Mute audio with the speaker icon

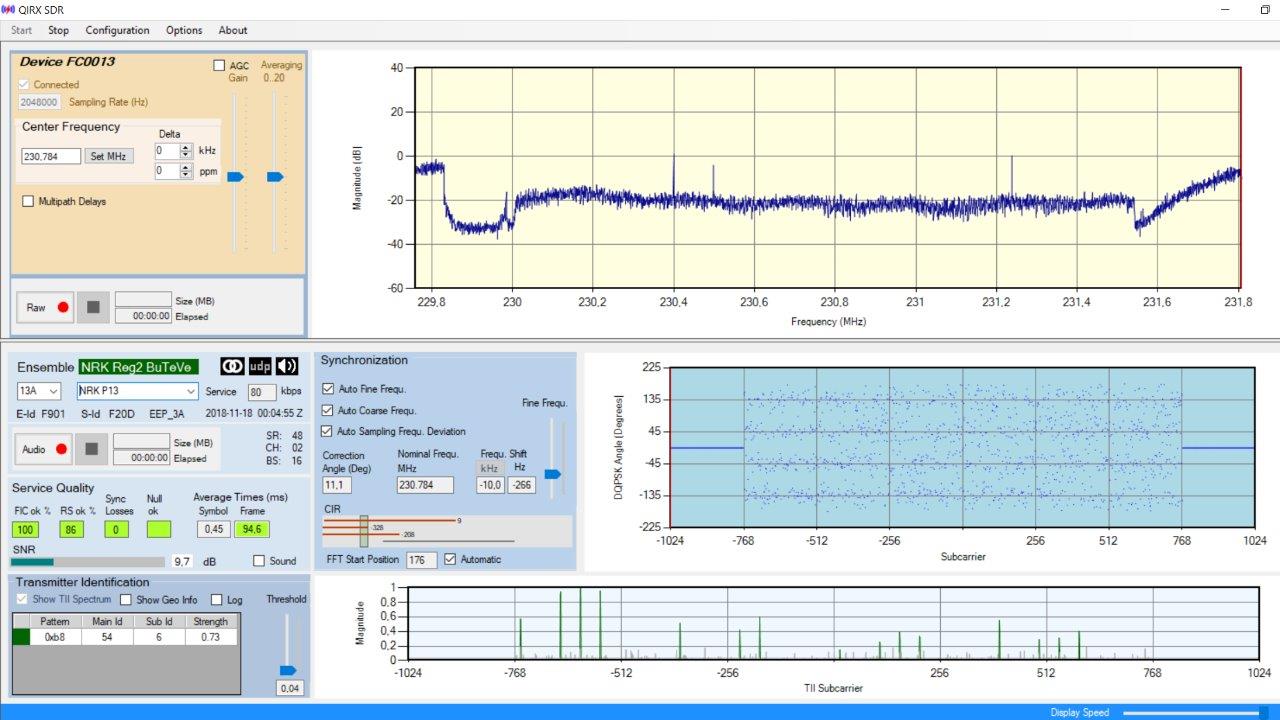click(x=287, y=366)
